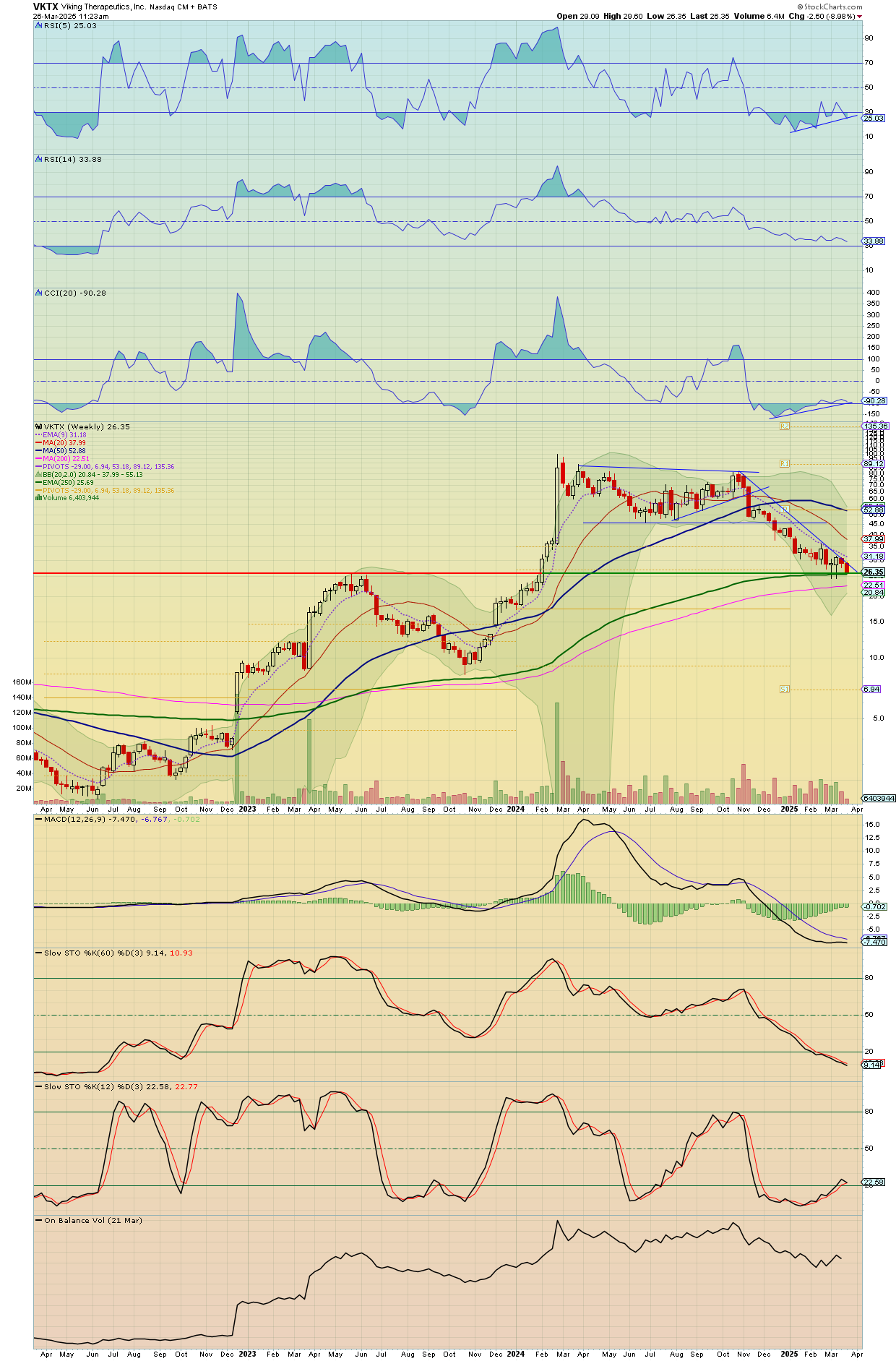Click the Slow STO %K(60) legend icon

[x=39, y=953]
